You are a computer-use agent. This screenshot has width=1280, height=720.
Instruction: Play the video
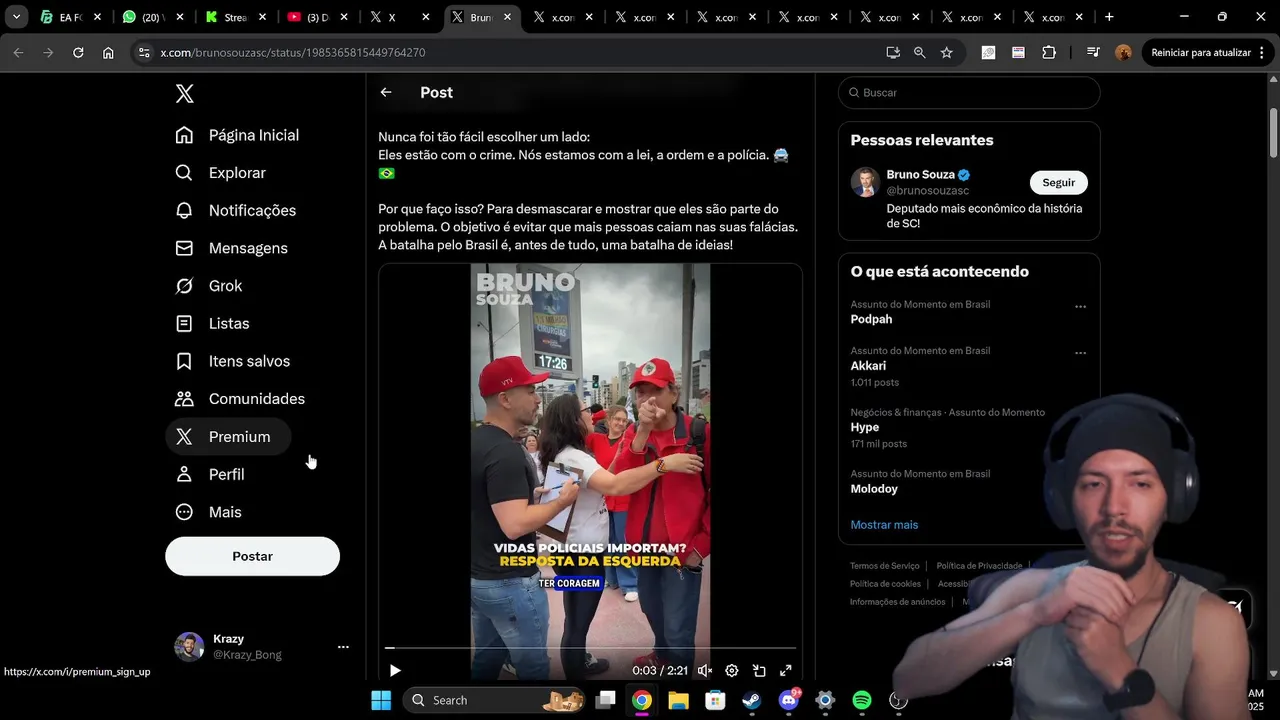click(395, 671)
